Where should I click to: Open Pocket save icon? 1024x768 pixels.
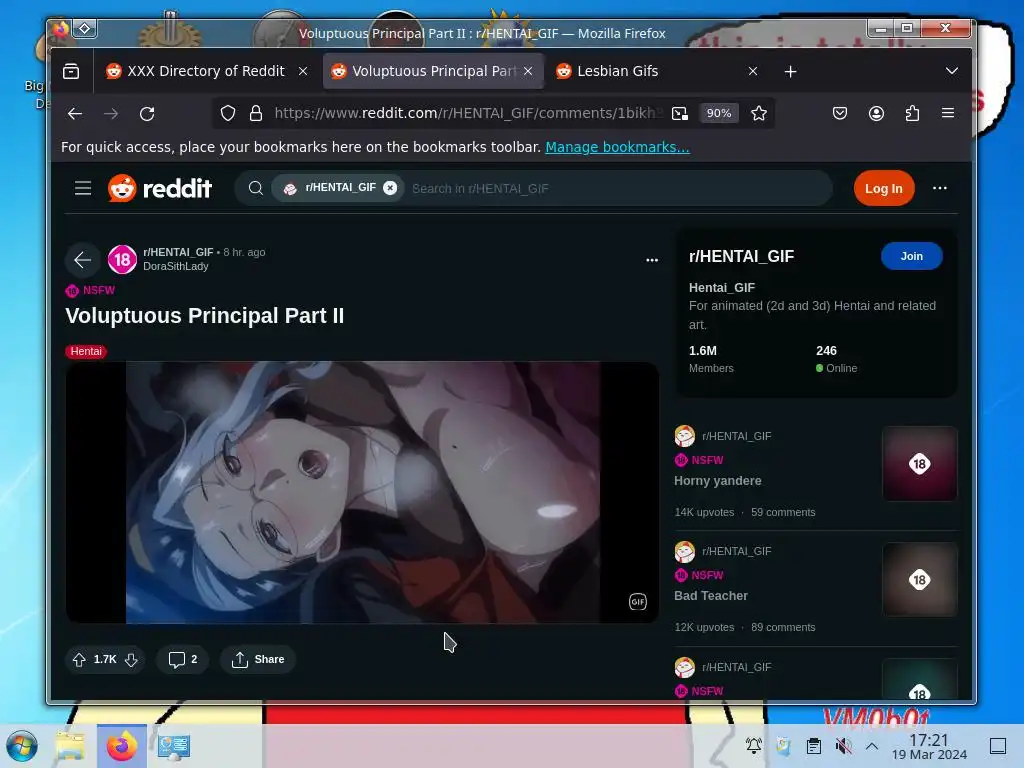840,114
